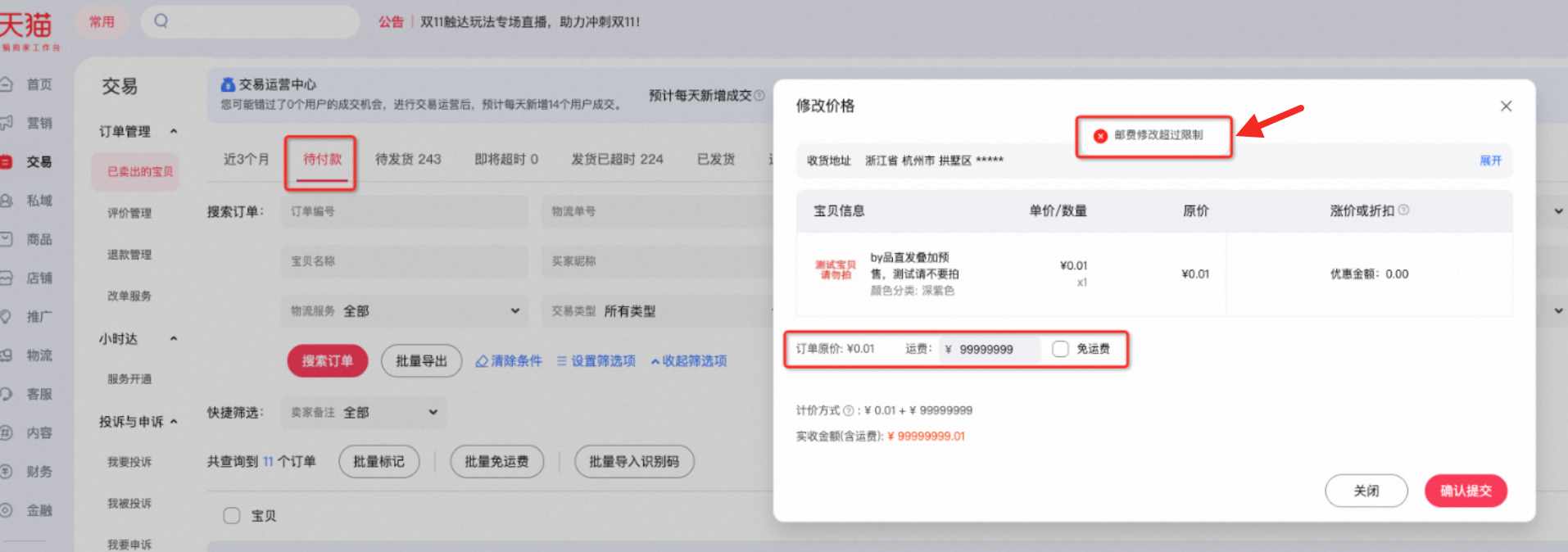
Task: Click the 搜索订单 button
Action: 327,361
